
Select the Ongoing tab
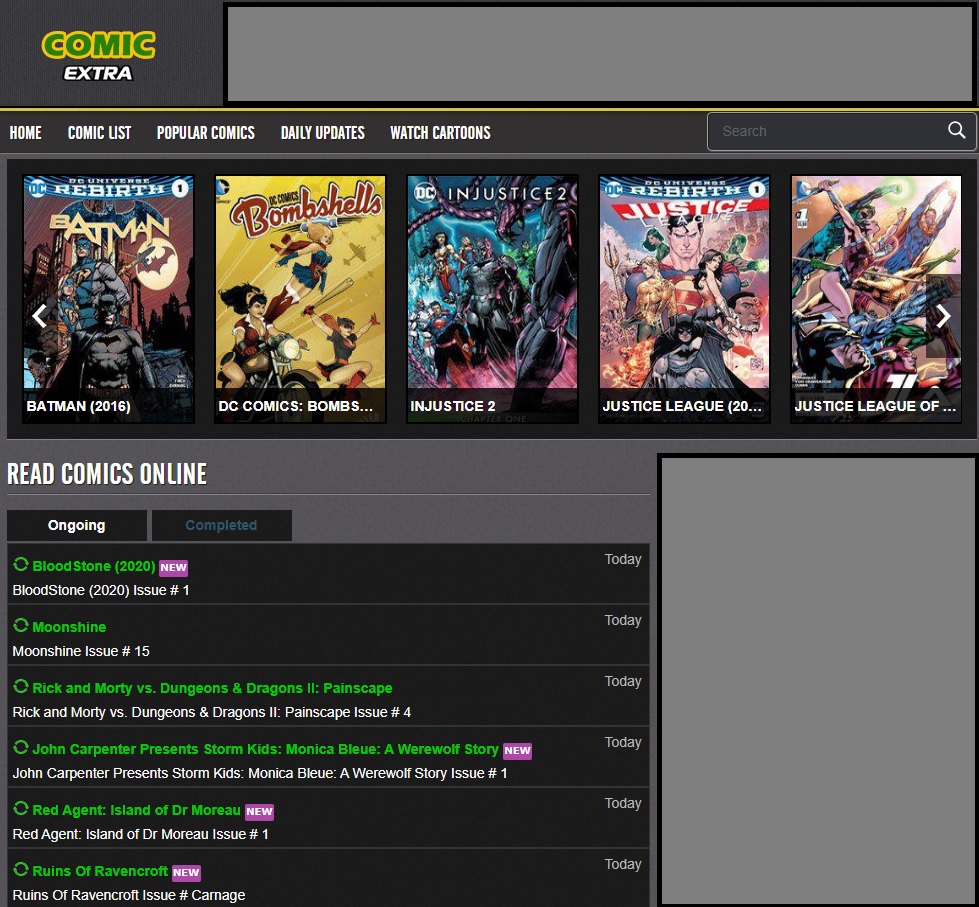click(x=77, y=525)
